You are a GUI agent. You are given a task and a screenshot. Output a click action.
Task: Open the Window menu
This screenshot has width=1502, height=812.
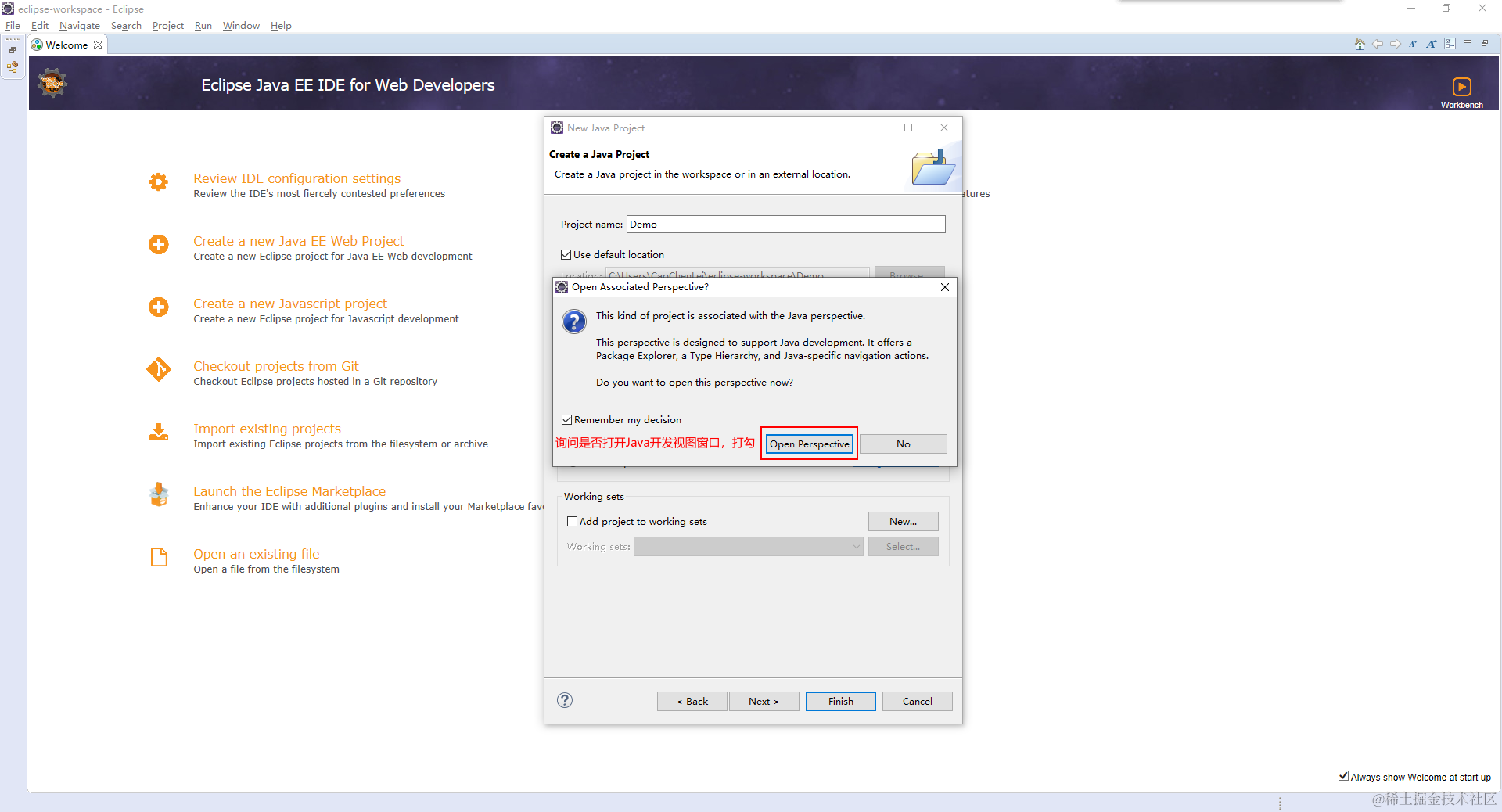click(241, 26)
